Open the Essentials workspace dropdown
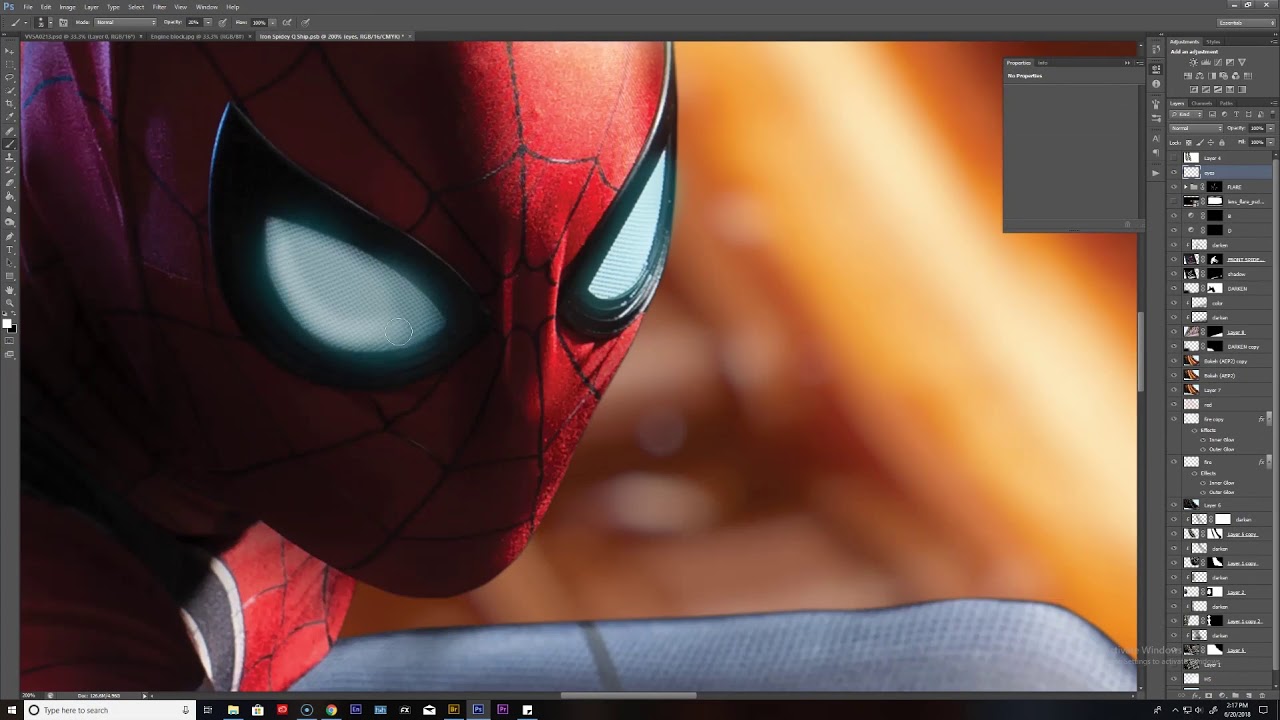 pos(1245,22)
